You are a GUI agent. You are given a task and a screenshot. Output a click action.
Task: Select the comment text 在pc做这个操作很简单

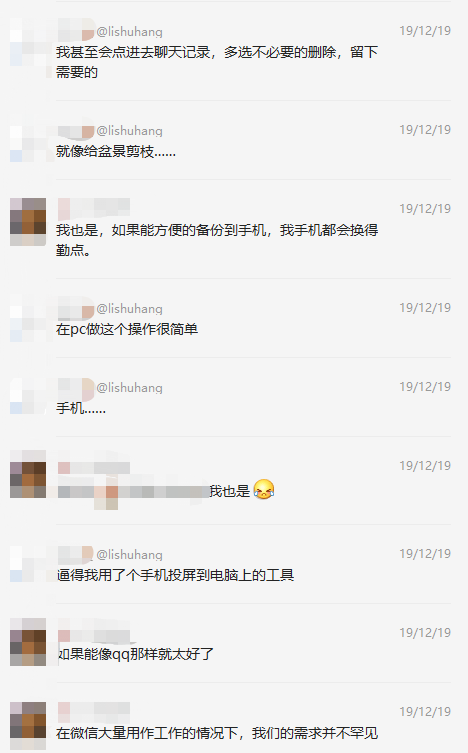click(x=127, y=329)
